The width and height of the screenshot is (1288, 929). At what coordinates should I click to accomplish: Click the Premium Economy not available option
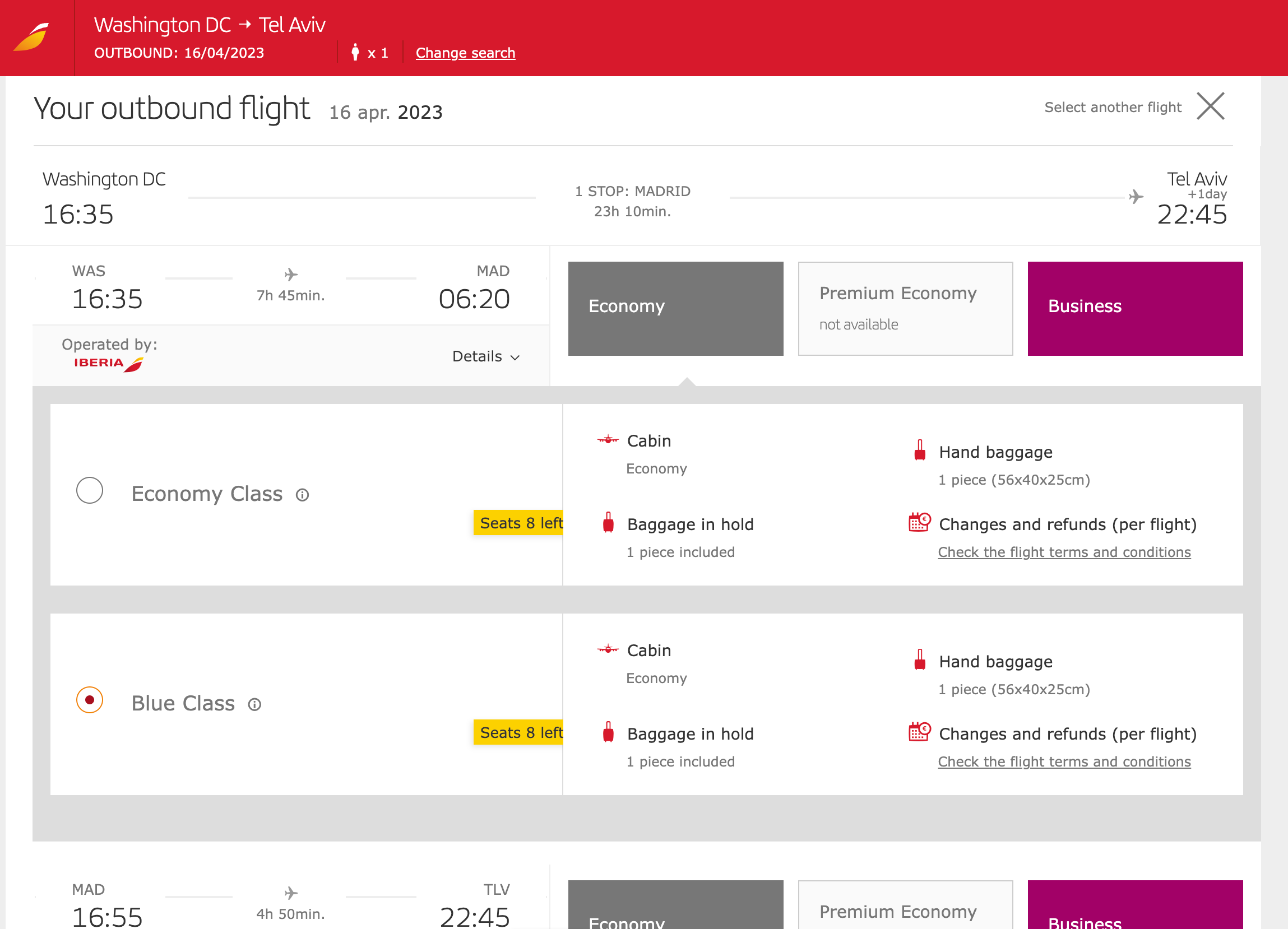tap(905, 308)
